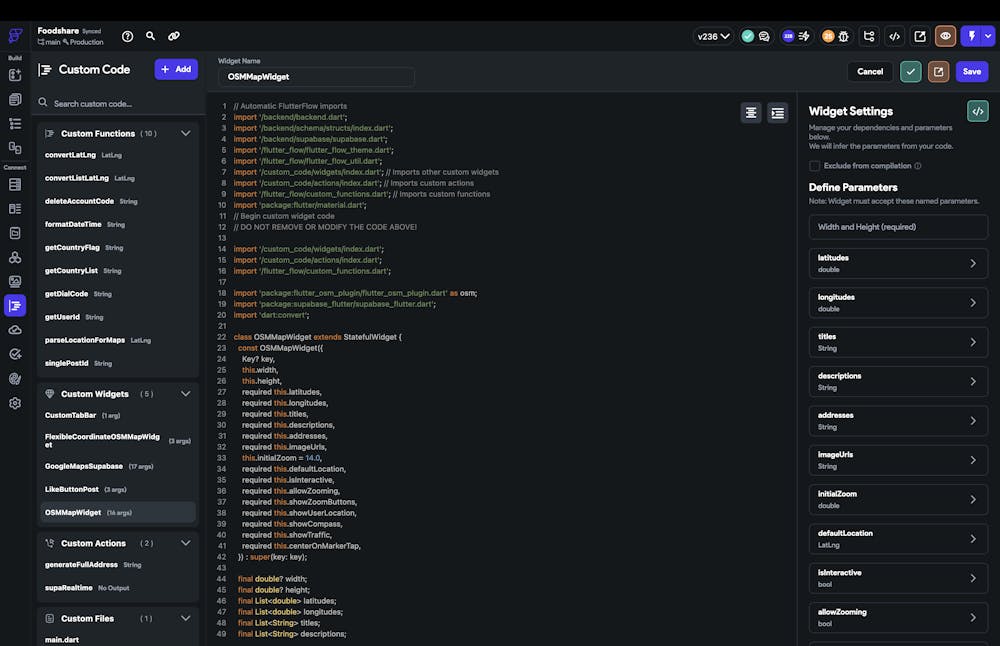The height and width of the screenshot is (646, 1000).
Task: Collapse the Custom Functions section
Action: pyautogui.click(x=185, y=133)
